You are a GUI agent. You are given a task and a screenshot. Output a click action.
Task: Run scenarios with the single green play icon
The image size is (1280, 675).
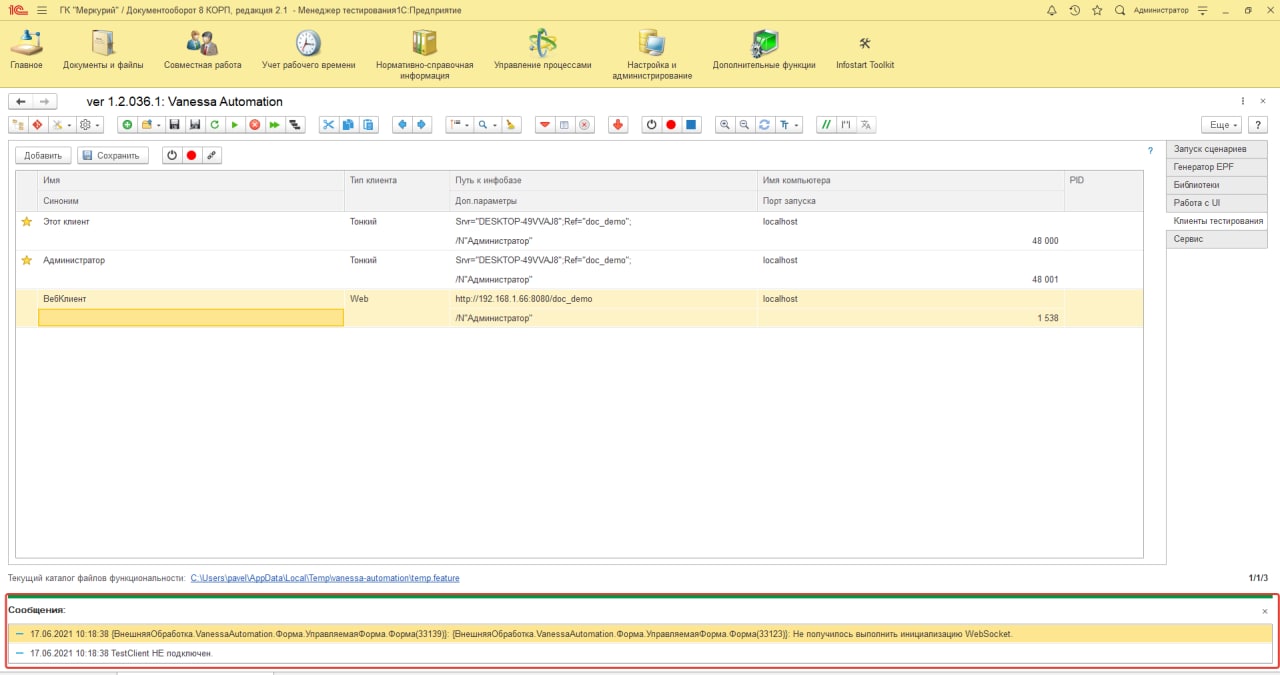click(x=235, y=125)
